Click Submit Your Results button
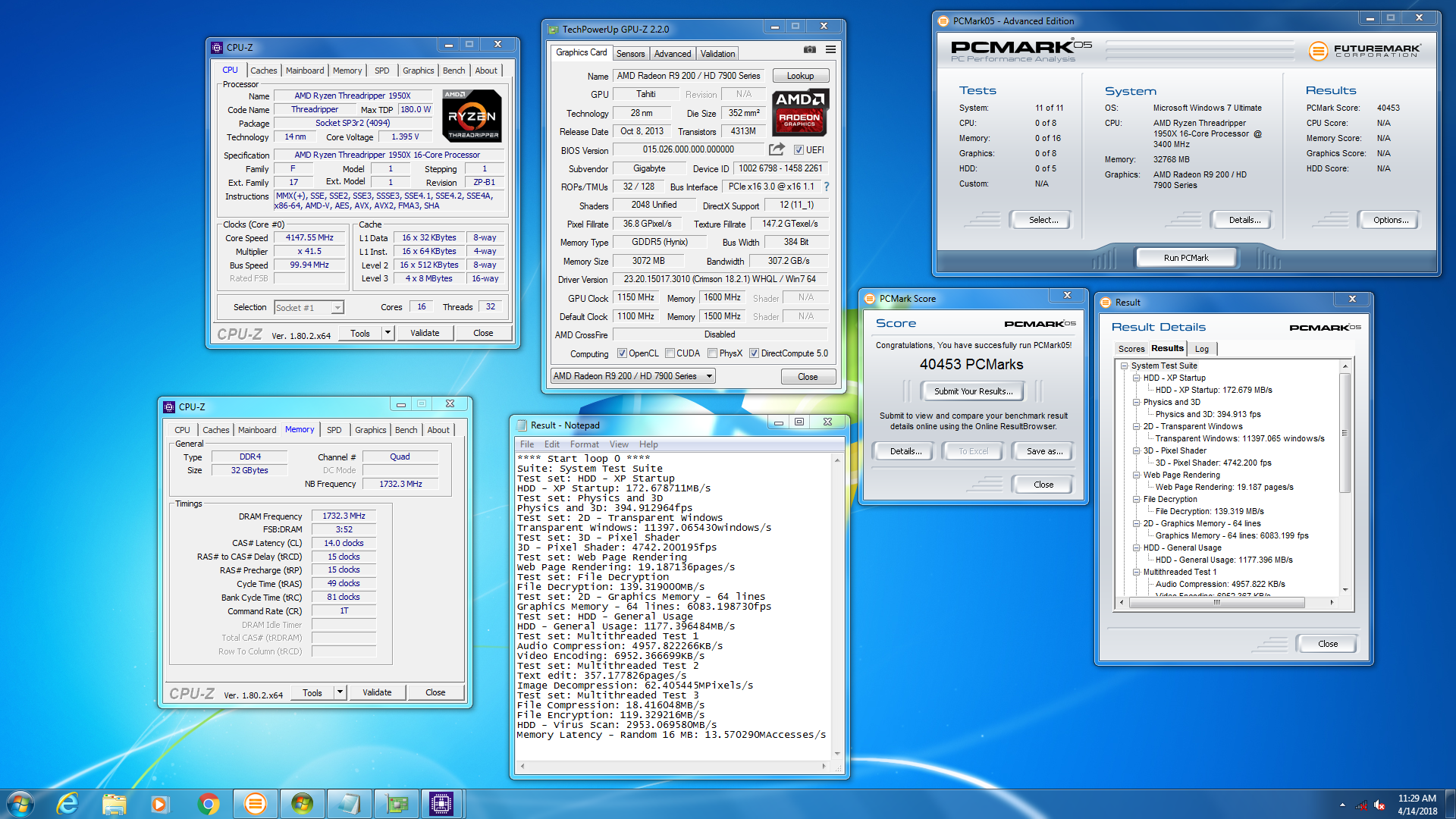The height and width of the screenshot is (819, 1456). tap(972, 391)
